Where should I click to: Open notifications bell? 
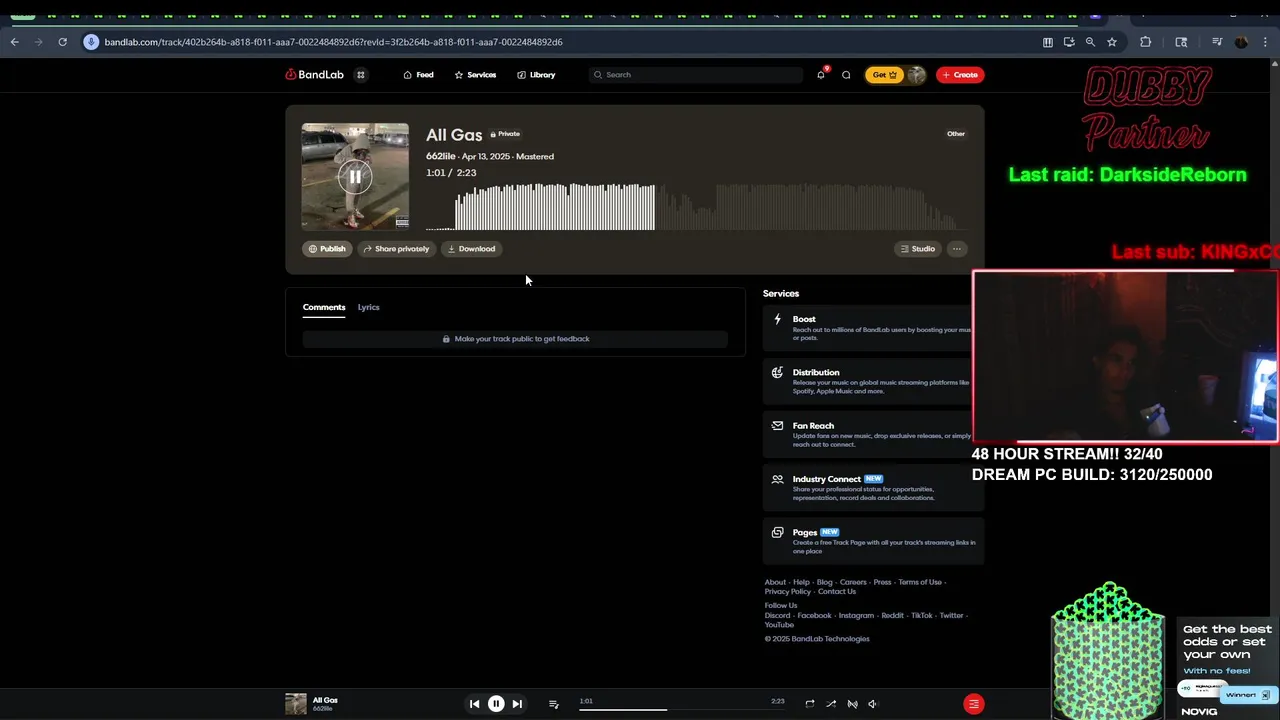point(821,75)
